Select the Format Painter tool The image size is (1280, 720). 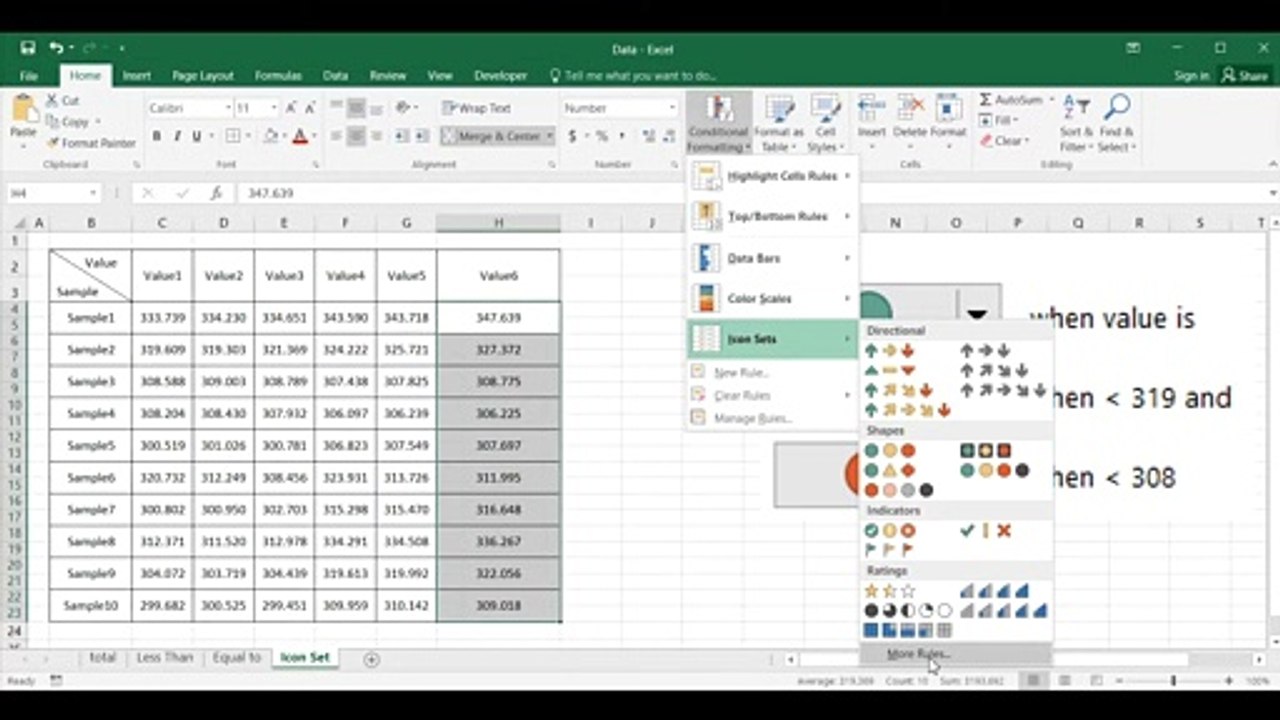(x=91, y=143)
